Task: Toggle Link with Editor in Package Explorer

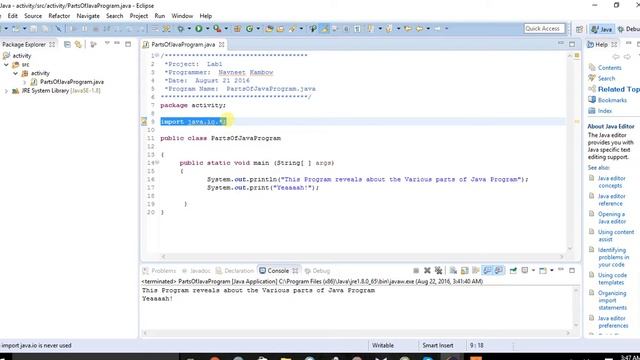Action: coord(78,44)
